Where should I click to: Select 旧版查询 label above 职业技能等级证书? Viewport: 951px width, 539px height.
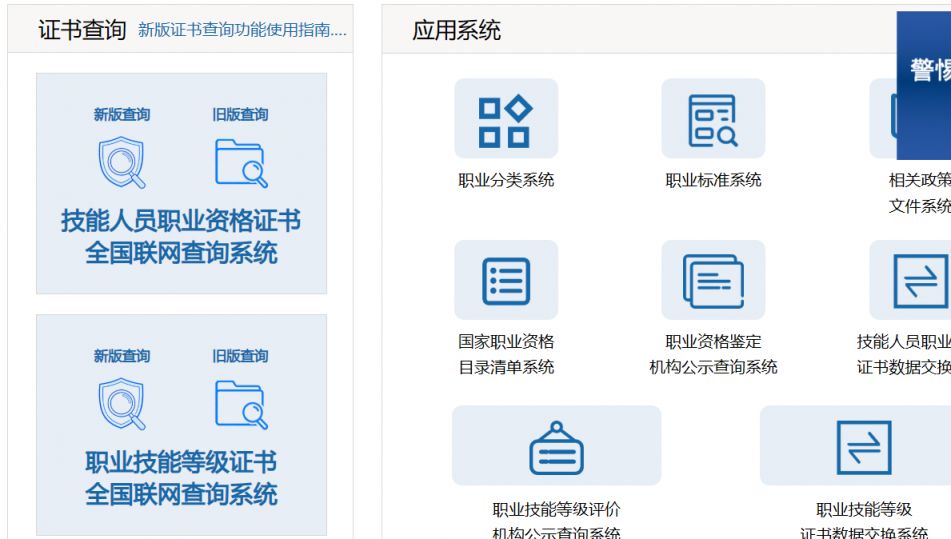(240, 356)
